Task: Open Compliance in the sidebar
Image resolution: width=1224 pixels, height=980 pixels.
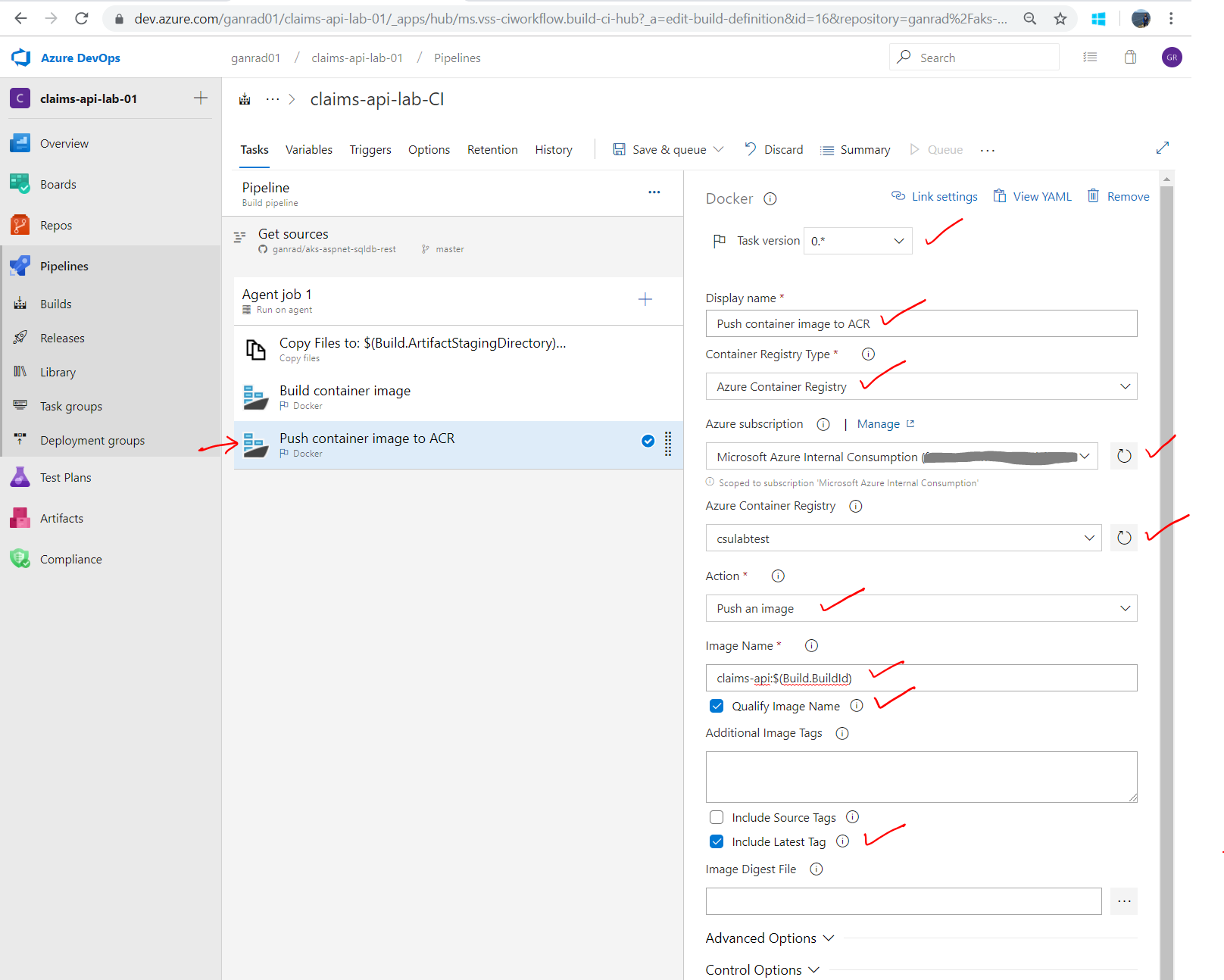Action: [70, 559]
